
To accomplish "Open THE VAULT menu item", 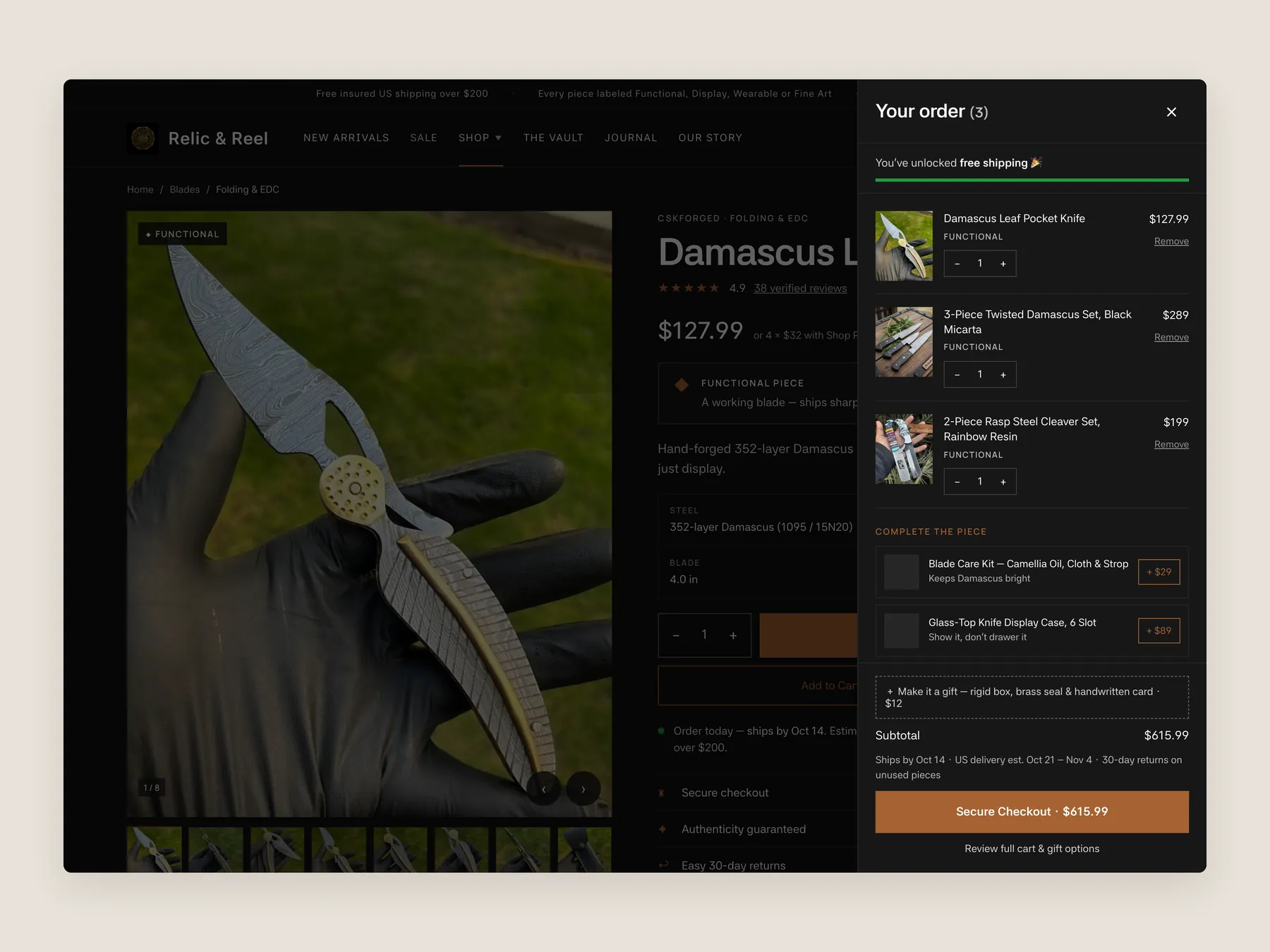I will tap(553, 138).
